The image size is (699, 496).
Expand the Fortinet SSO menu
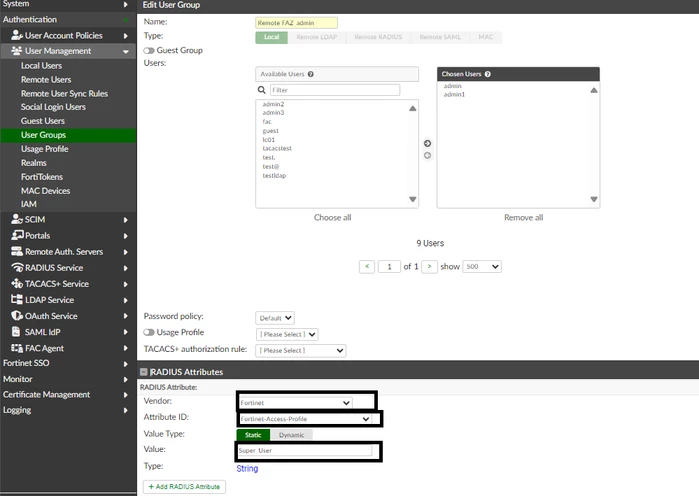click(x=126, y=364)
